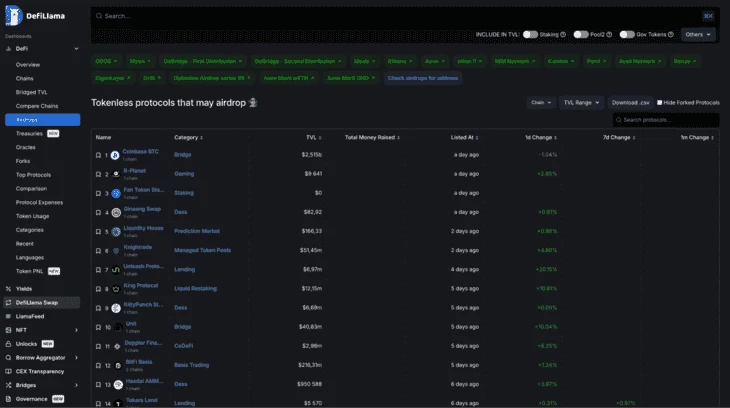Click the Download .csv button
Viewport: 730px width, 408px height.
tap(630, 102)
